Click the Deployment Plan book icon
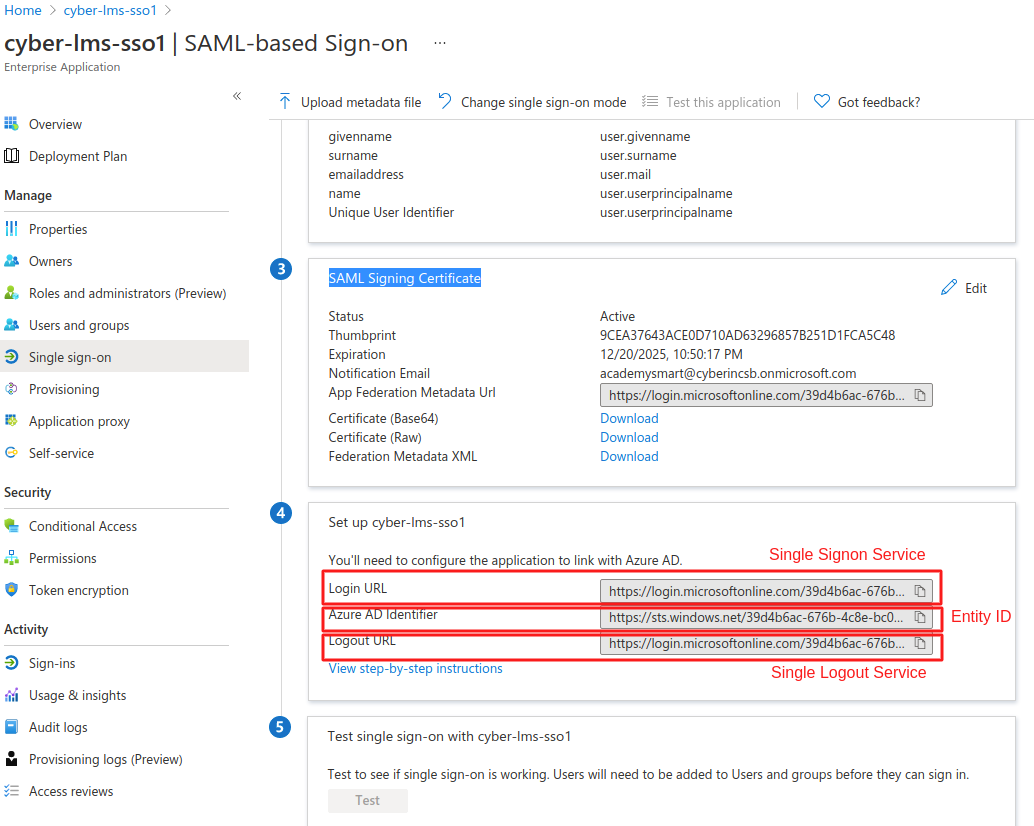The width and height of the screenshot is (1034, 826). (11, 156)
